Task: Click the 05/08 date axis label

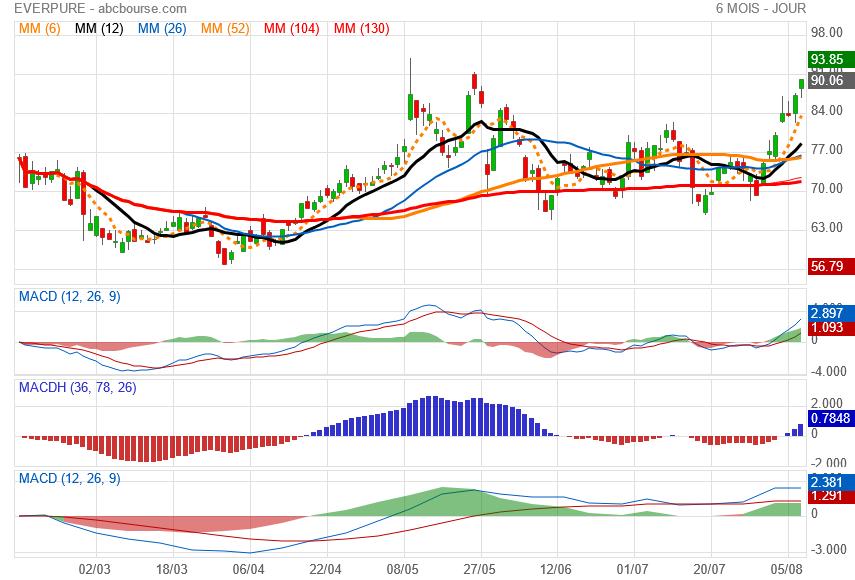Action: pos(787,570)
